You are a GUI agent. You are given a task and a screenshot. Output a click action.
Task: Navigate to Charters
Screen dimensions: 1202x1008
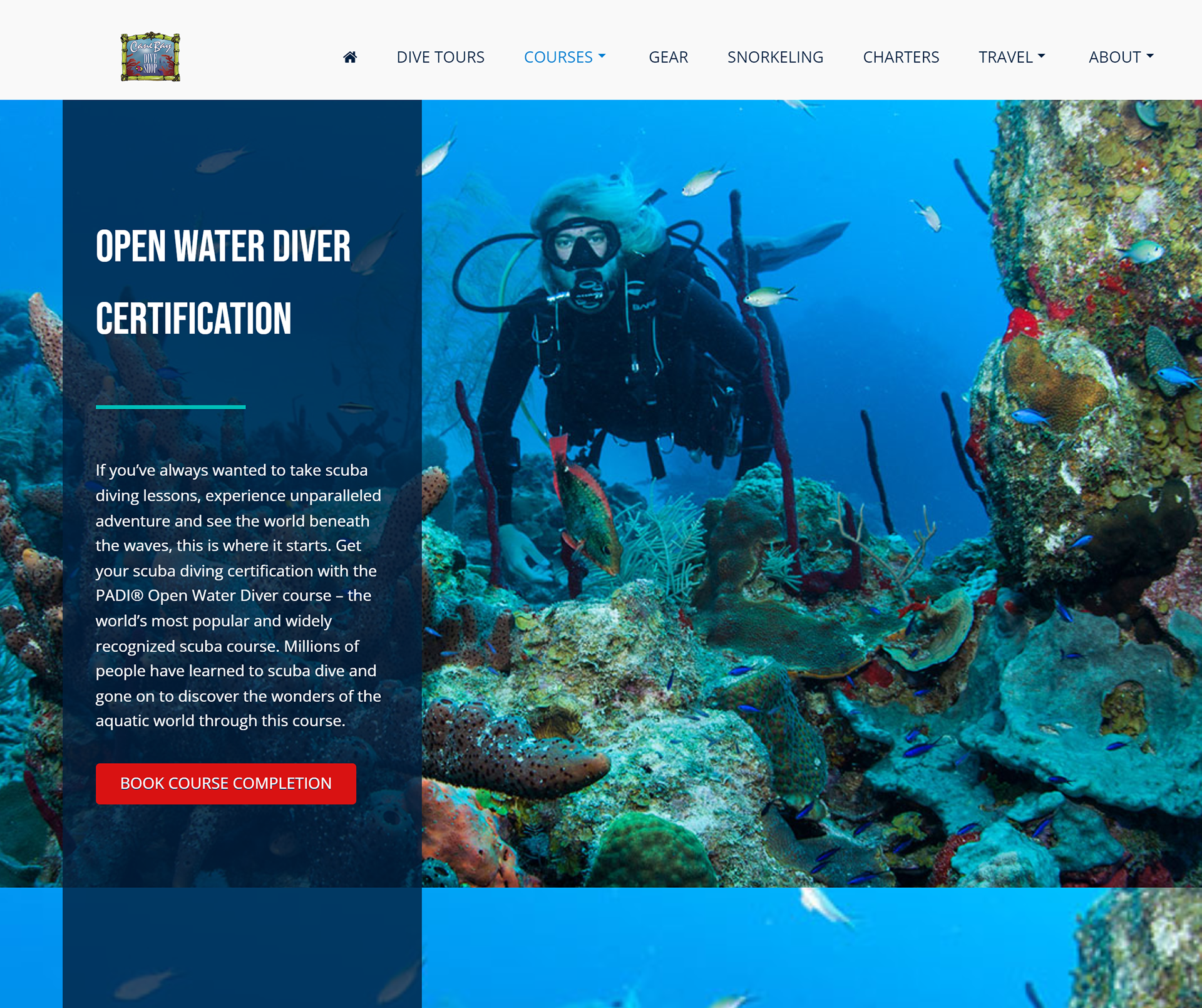[x=901, y=57]
